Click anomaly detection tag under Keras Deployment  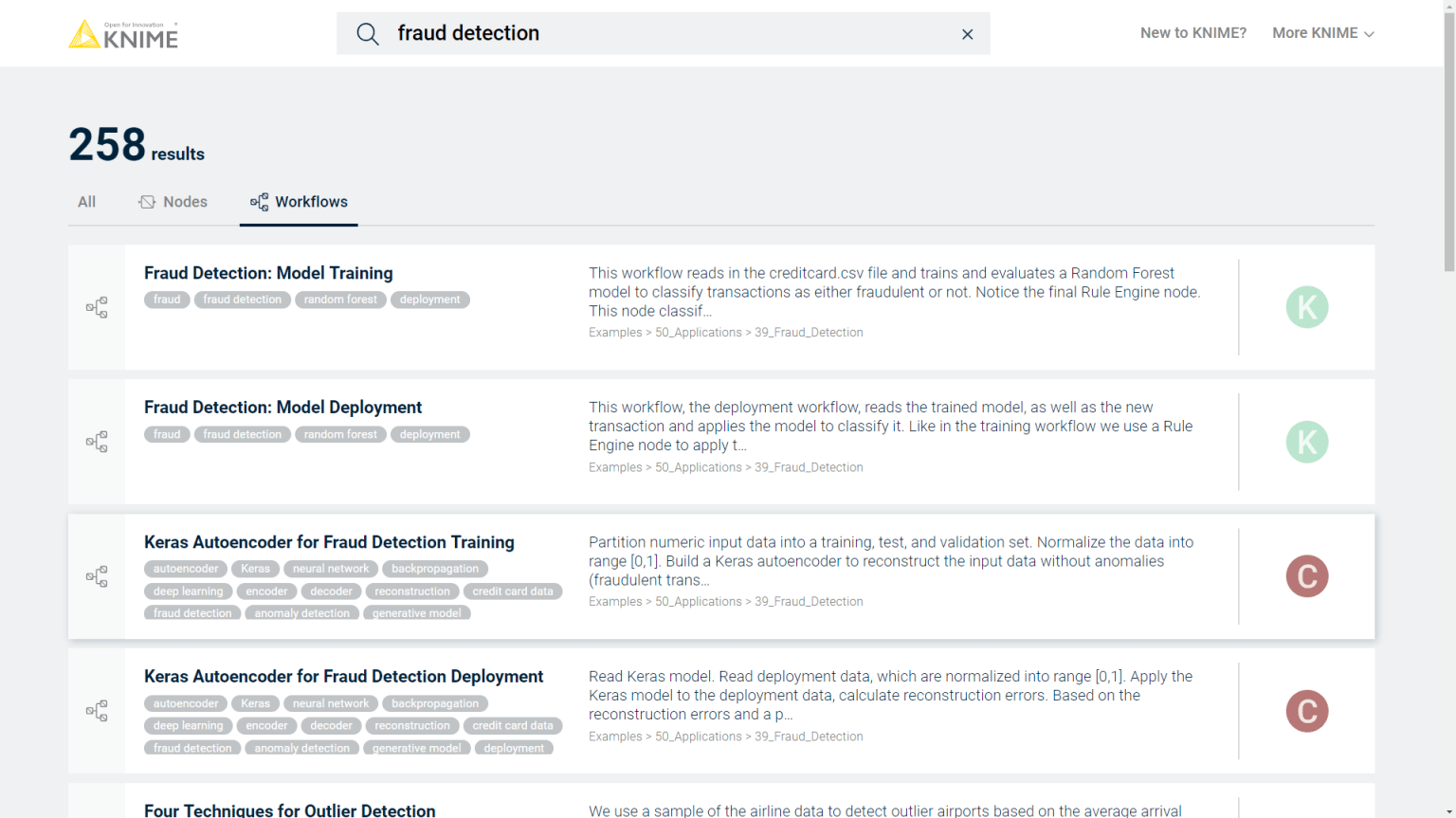pyautogui.click(x=302, y=748)
